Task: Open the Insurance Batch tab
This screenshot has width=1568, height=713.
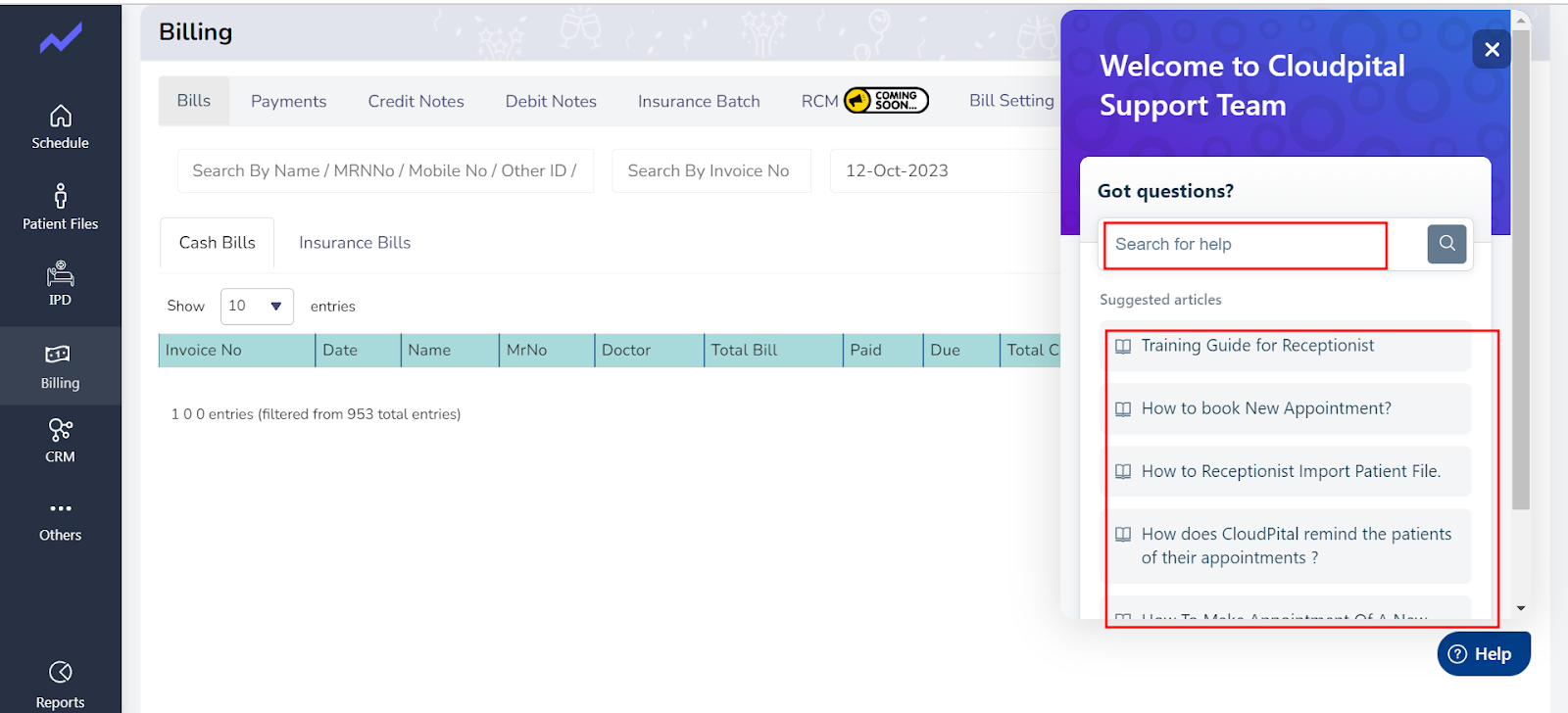Action: click(699, 101)
